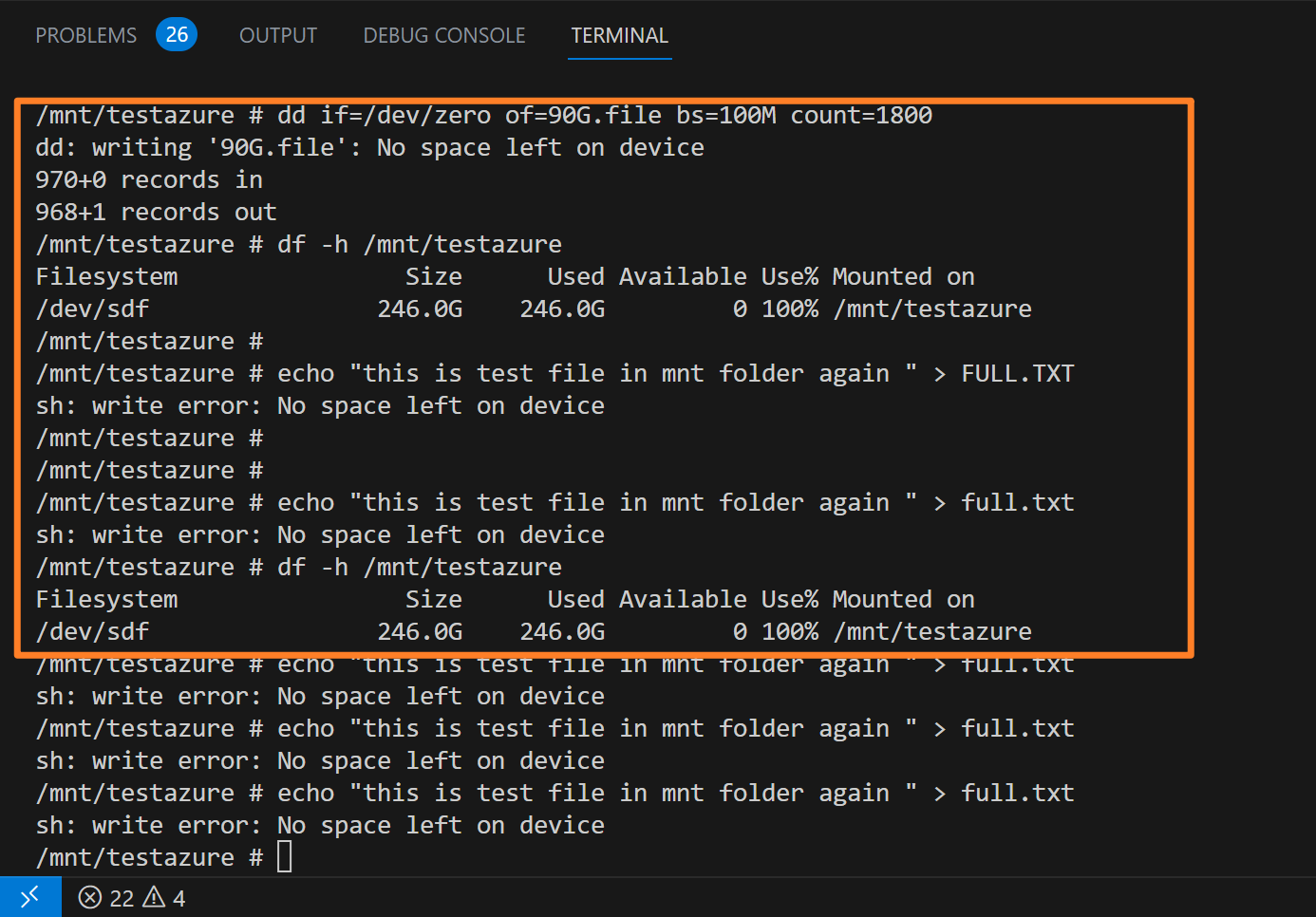Open the OUTPUT panel tab
Image resolution: width=1316 pixels, height=917 pixels.
(278, 36)
